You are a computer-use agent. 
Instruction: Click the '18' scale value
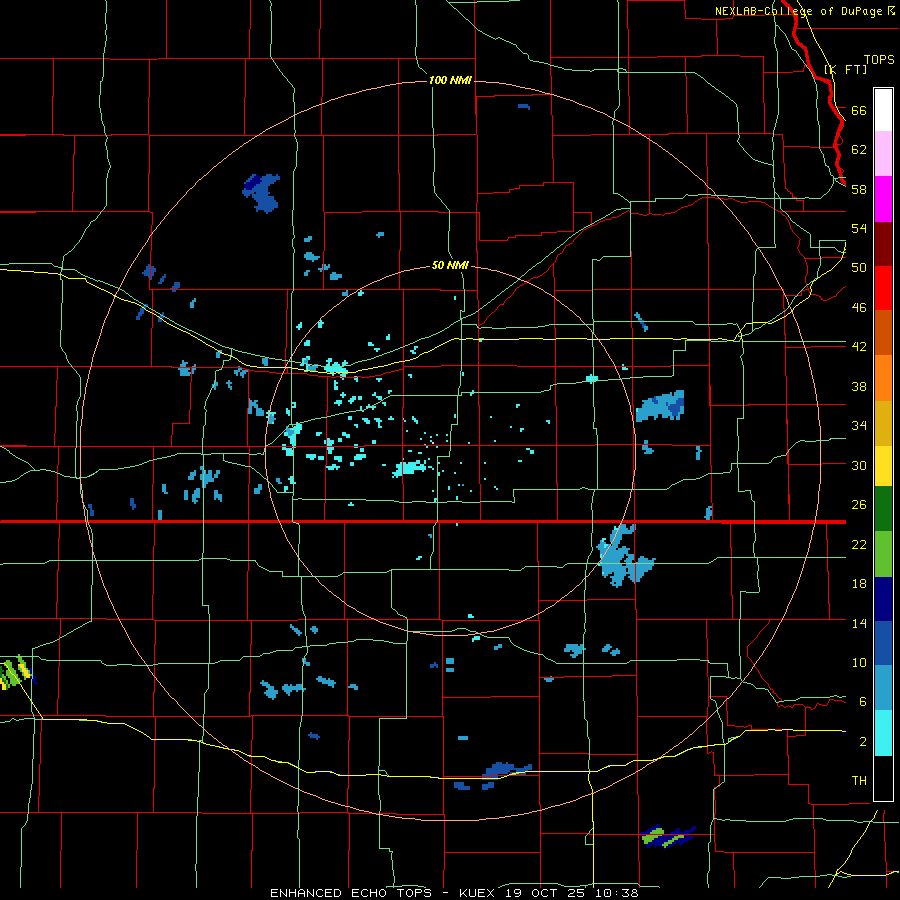(859, 584)
